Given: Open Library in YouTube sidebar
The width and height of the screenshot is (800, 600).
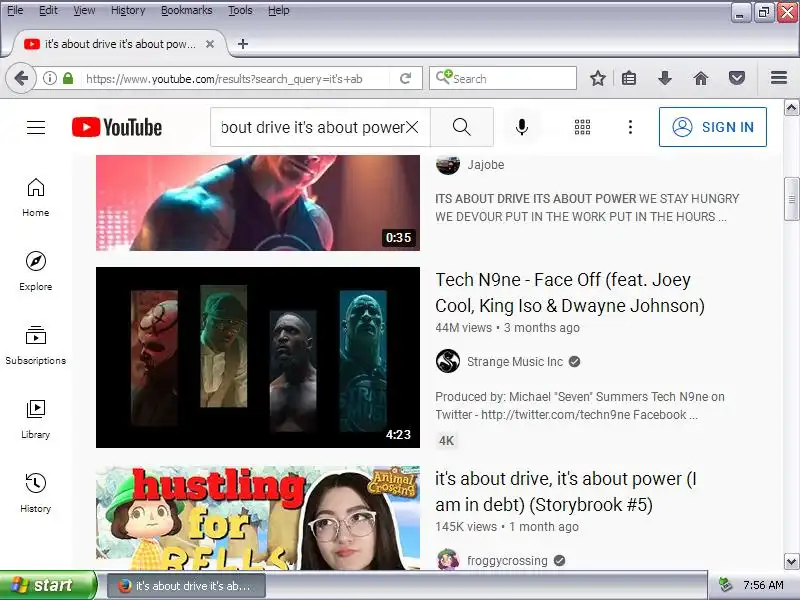Looking at the screenshot, I should pyautogui.click(x=36, y=419).
